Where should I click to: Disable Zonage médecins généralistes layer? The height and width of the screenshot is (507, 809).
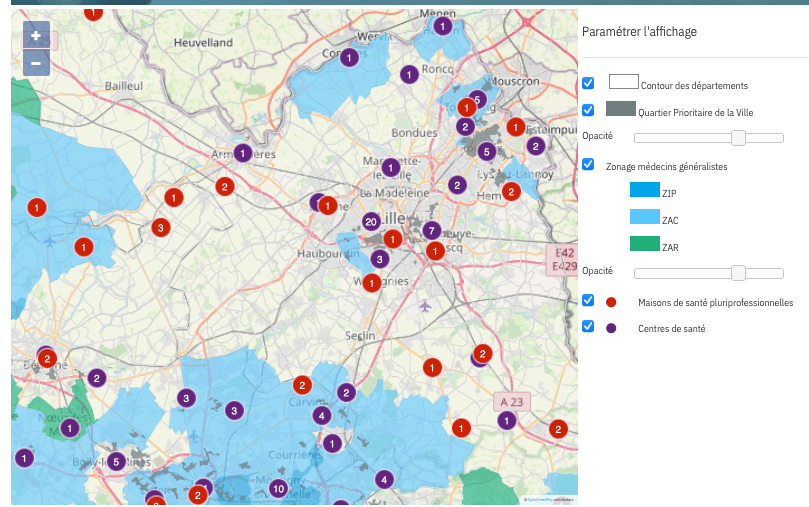coord(588,164)
